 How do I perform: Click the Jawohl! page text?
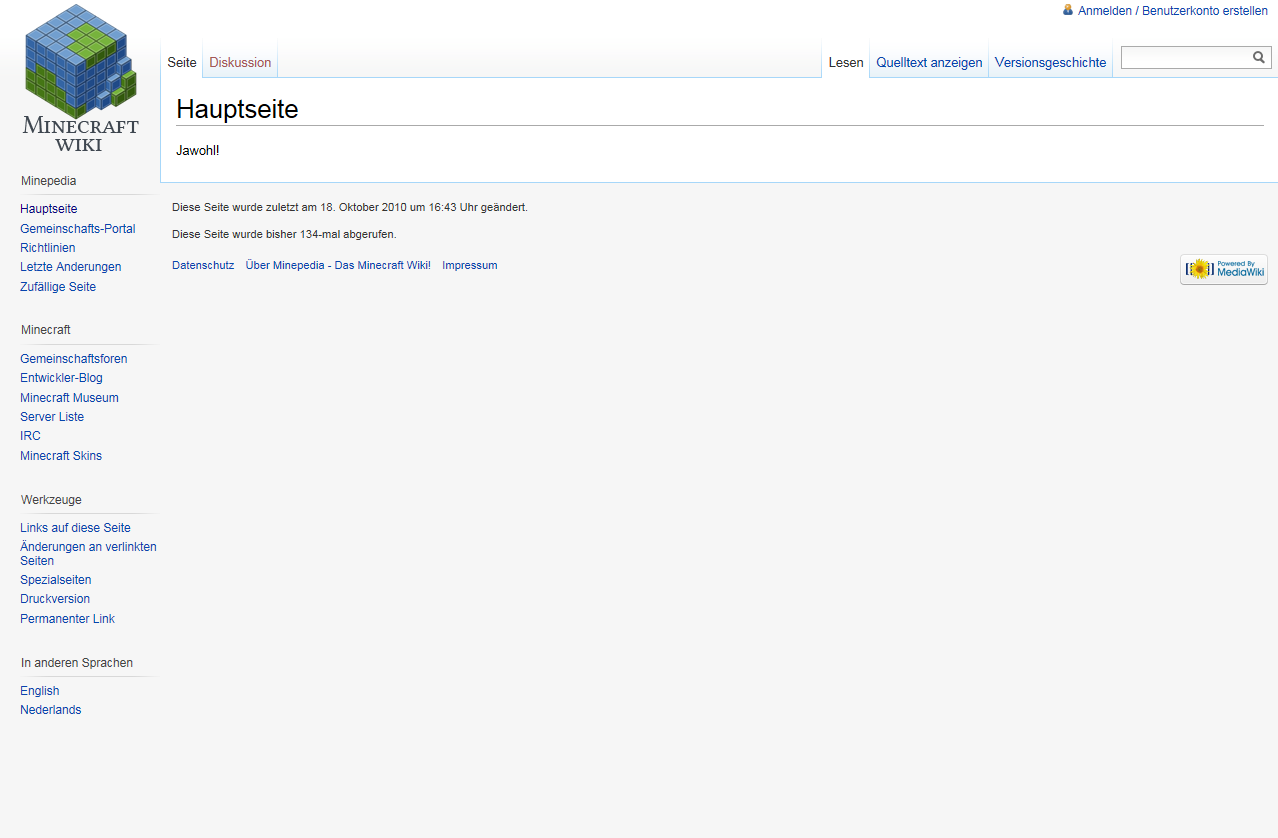(197, 150)
